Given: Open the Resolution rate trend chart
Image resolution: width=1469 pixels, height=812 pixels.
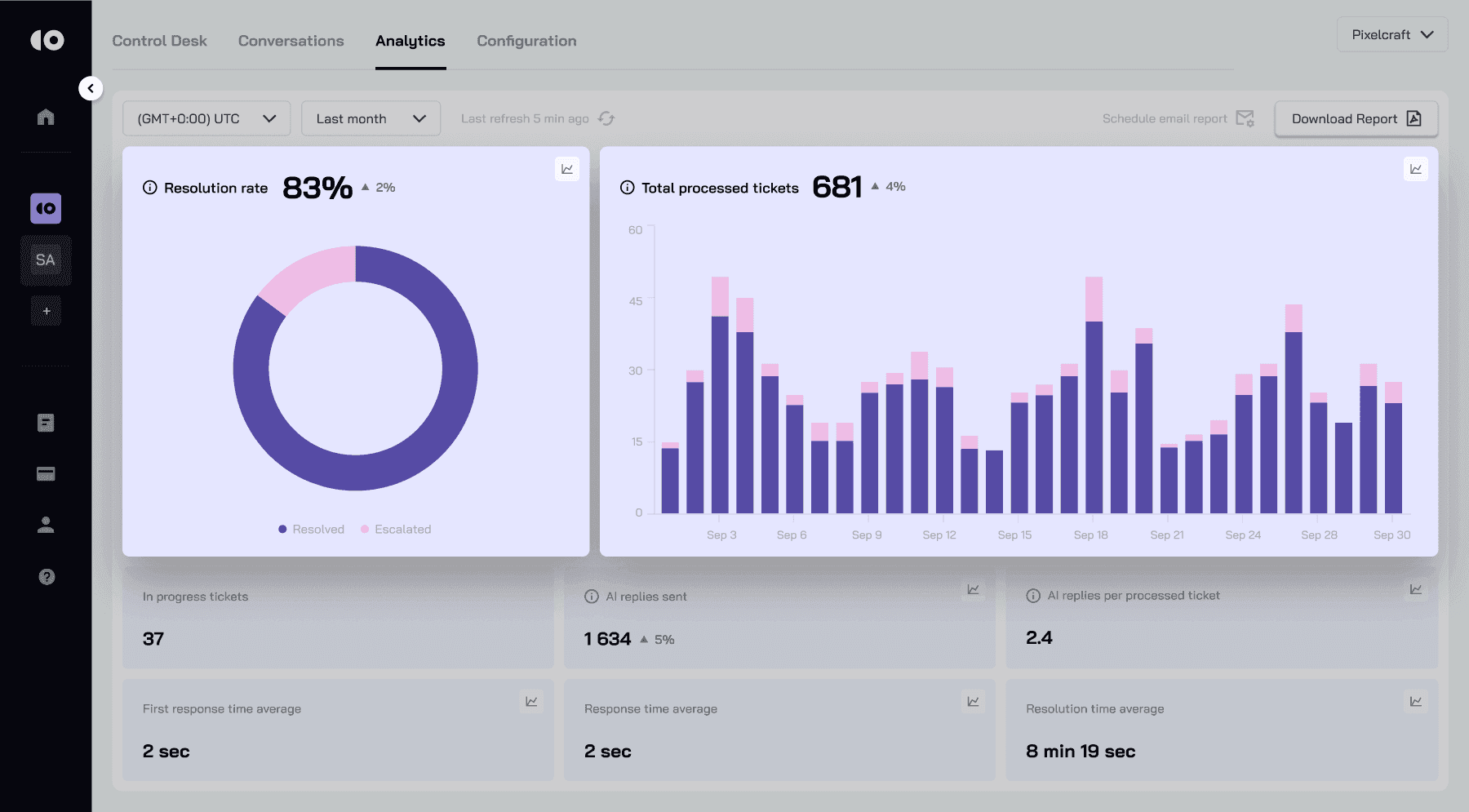Looking at the screenshot, I should pos(567,169).
